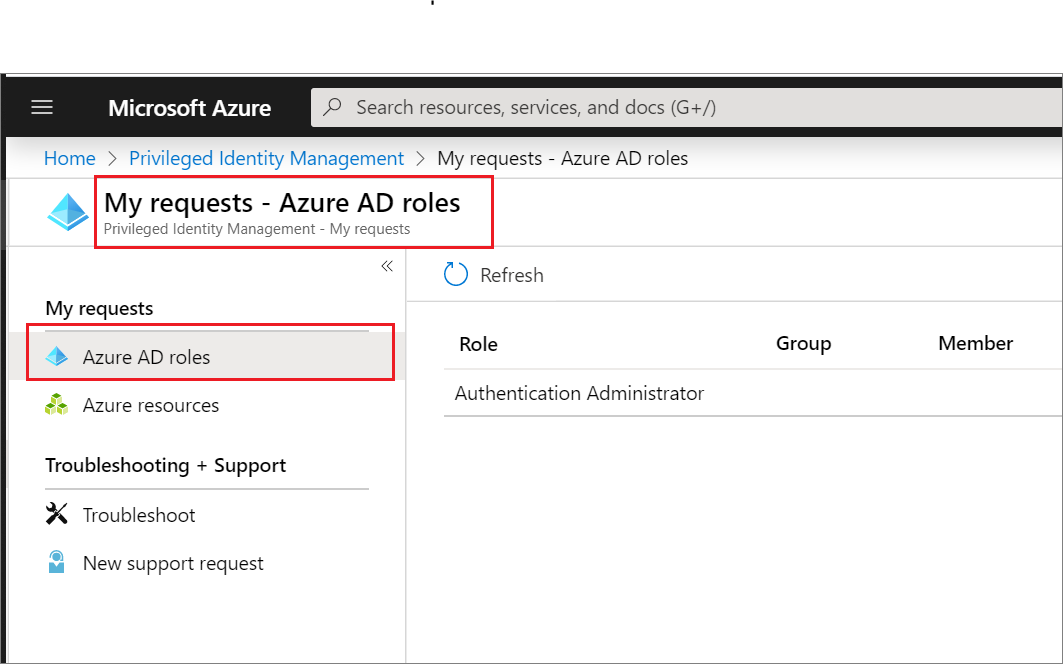Click the Role column header
1063x664 pixels.
pyautogui.click(x=479, y=345)
